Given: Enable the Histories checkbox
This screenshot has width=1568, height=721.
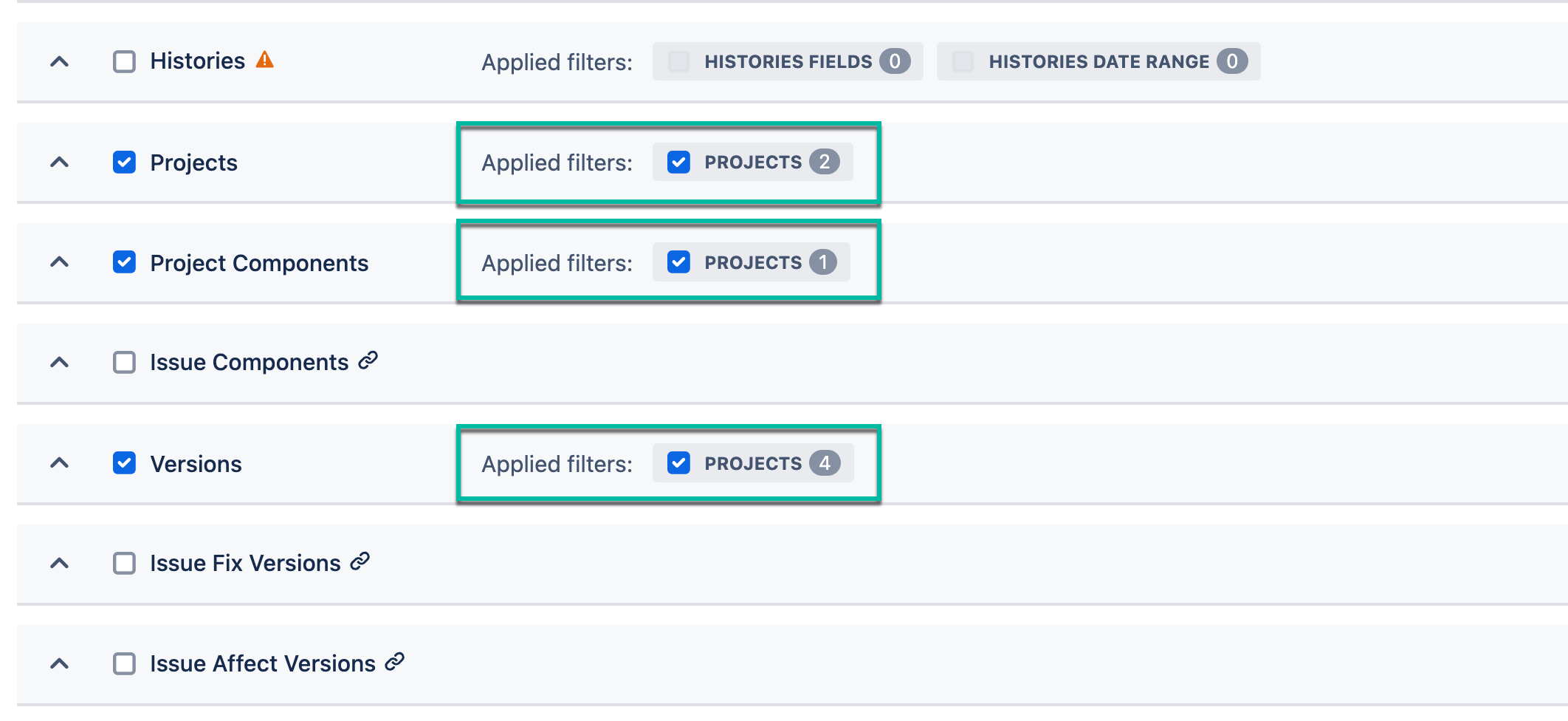Looking at the screenshot, I should click(123, 60).
